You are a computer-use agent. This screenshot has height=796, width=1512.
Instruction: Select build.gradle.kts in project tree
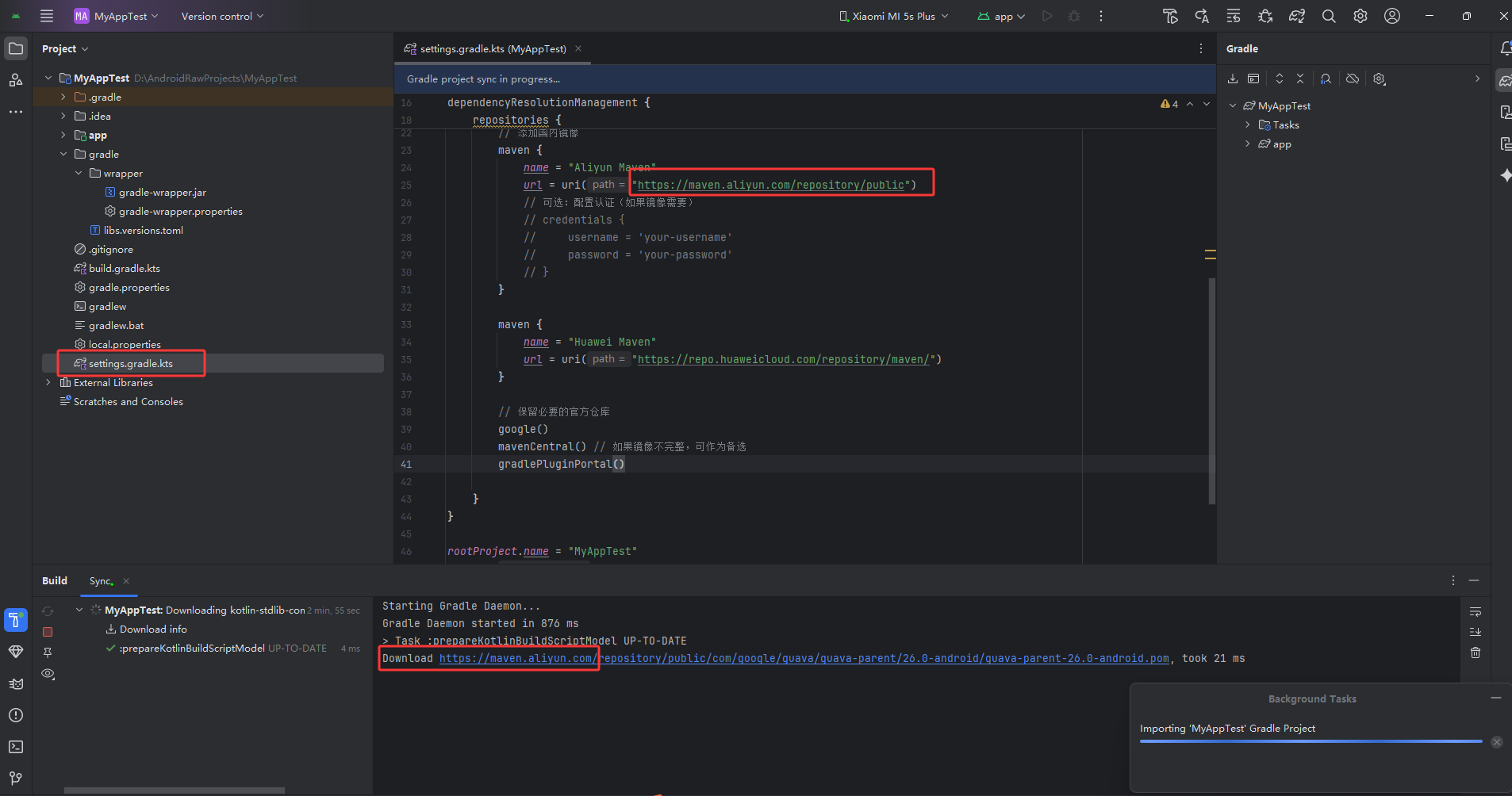(x=125, y=268)
